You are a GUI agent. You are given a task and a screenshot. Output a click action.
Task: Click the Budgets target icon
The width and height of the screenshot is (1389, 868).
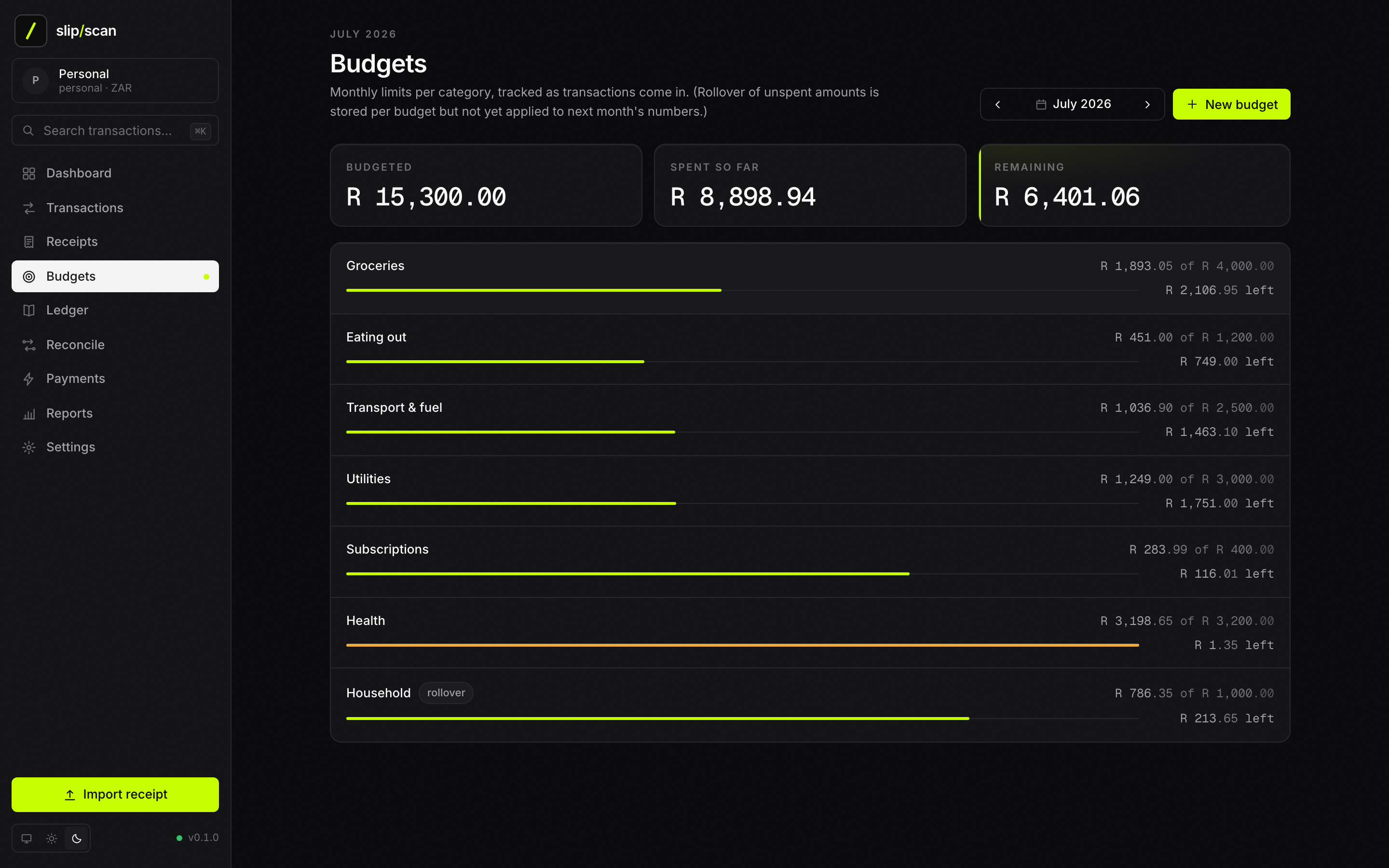(x=29, y=277)
